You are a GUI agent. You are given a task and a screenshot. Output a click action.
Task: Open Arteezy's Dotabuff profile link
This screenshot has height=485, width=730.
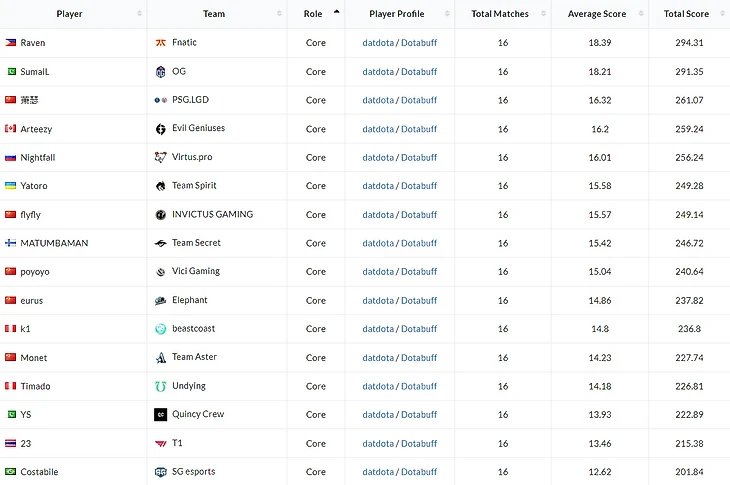coord(419,129)
